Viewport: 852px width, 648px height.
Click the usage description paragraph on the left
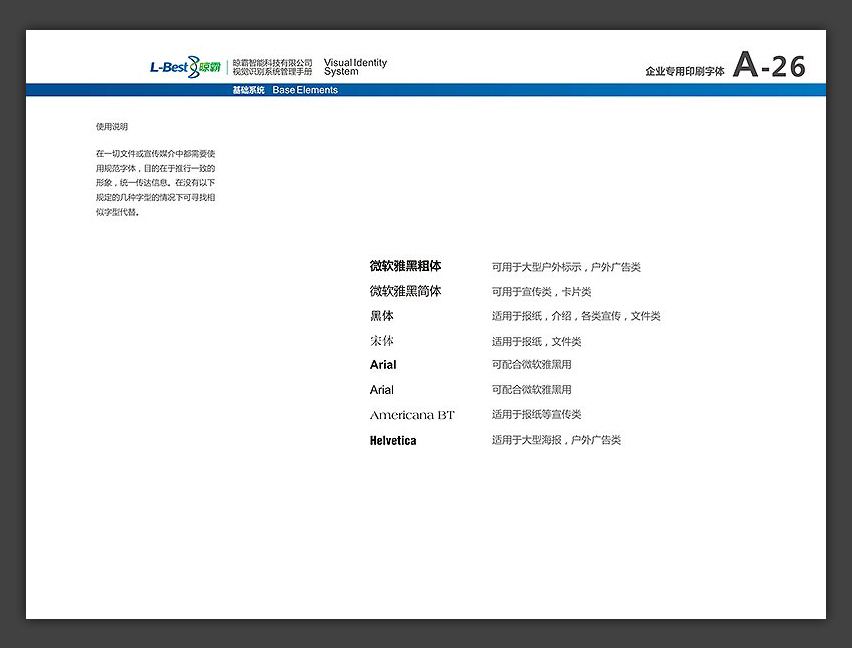point(155,183)
